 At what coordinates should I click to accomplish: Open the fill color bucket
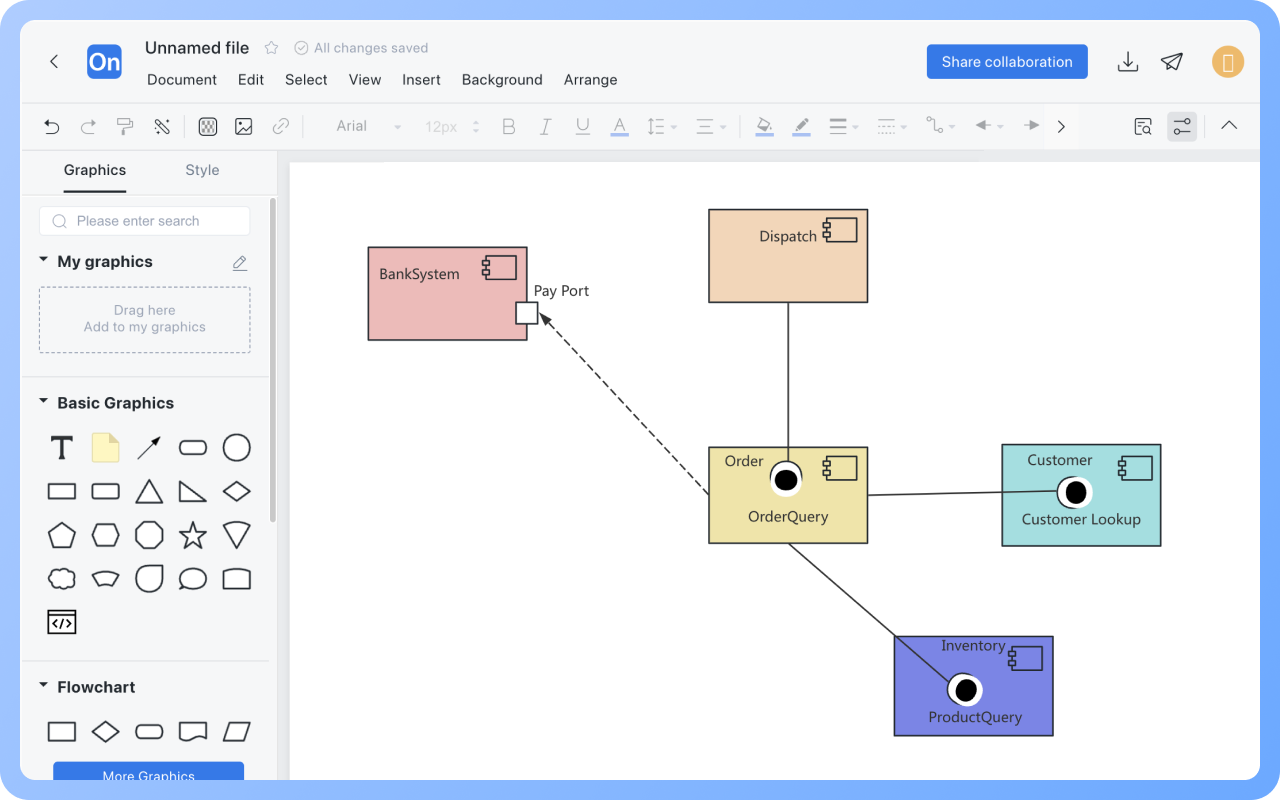coord(764,127)
